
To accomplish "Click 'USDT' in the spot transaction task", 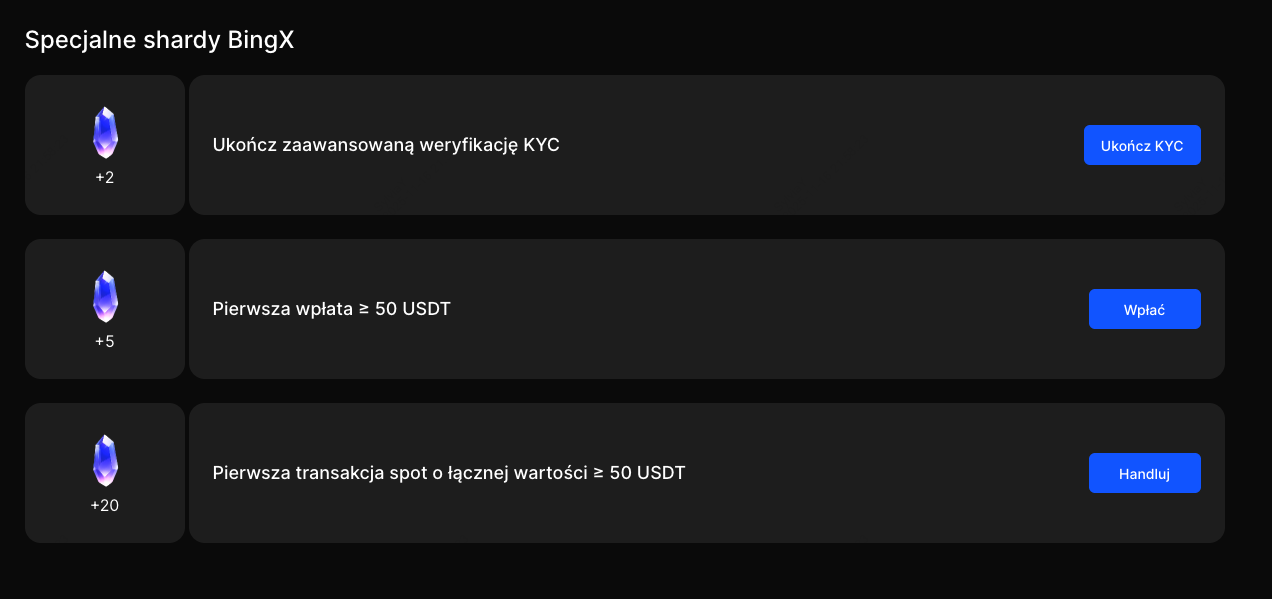I will [662, 473].
